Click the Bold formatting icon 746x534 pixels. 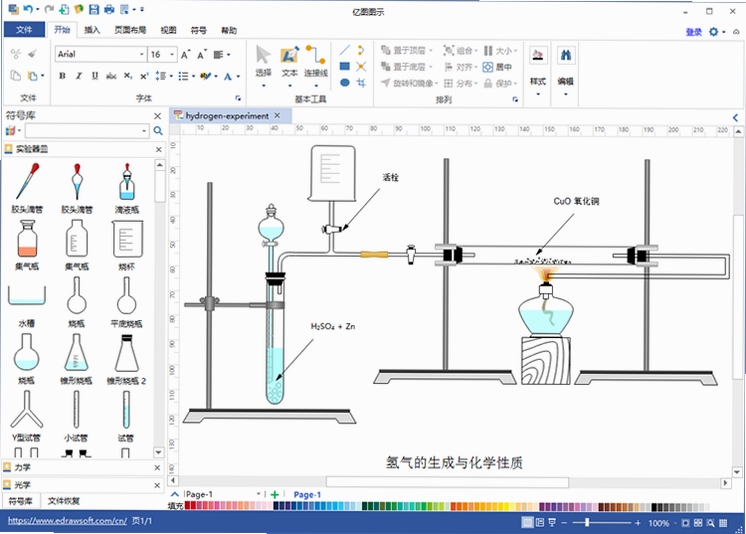[x=62, y=76]
